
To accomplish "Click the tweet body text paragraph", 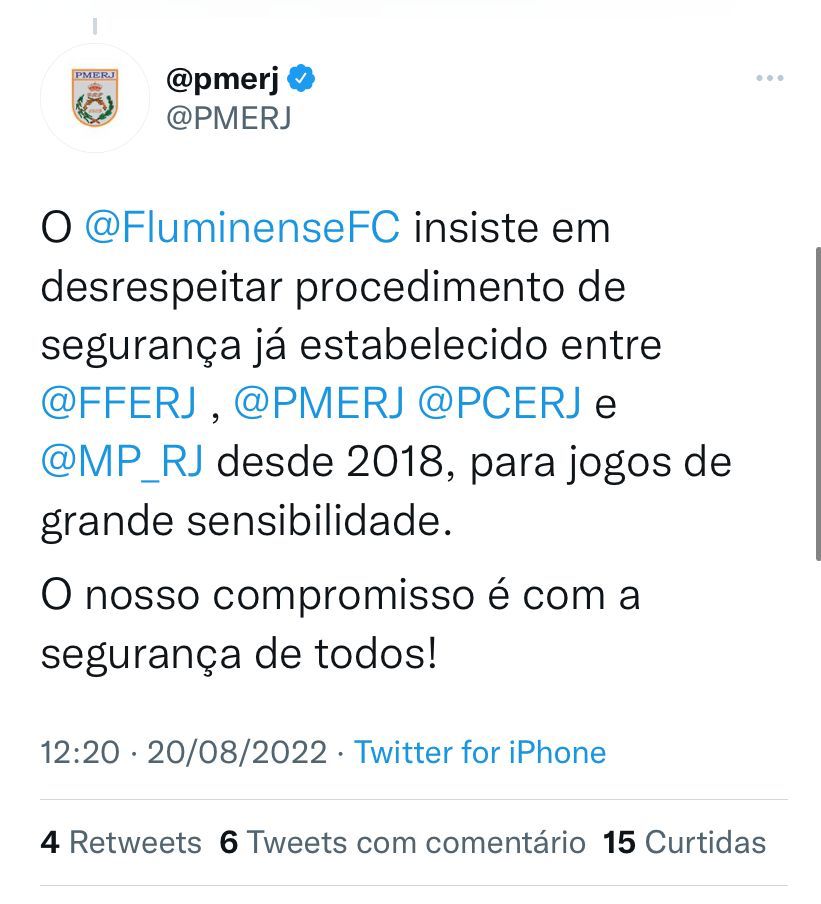I will 386,374.
